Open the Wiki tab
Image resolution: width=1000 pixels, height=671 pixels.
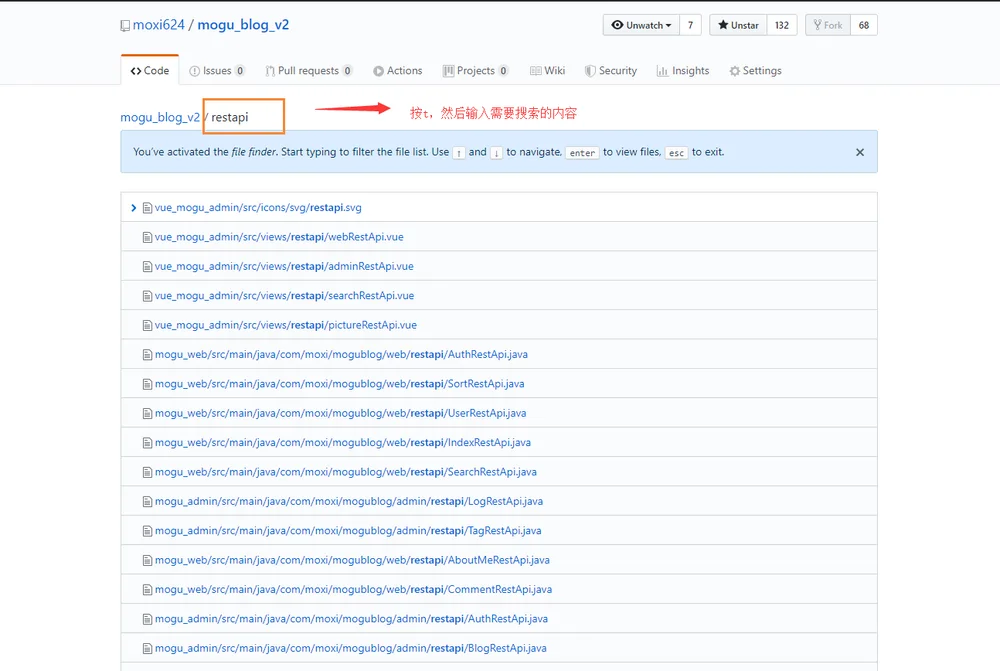pyautogui.click(x=548, y=71)
